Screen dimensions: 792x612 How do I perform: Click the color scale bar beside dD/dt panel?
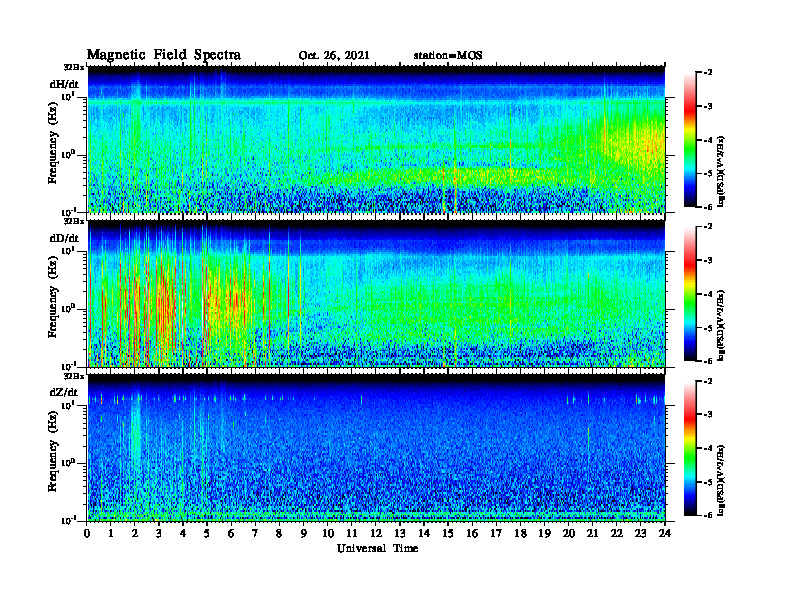tap(690, 294)
